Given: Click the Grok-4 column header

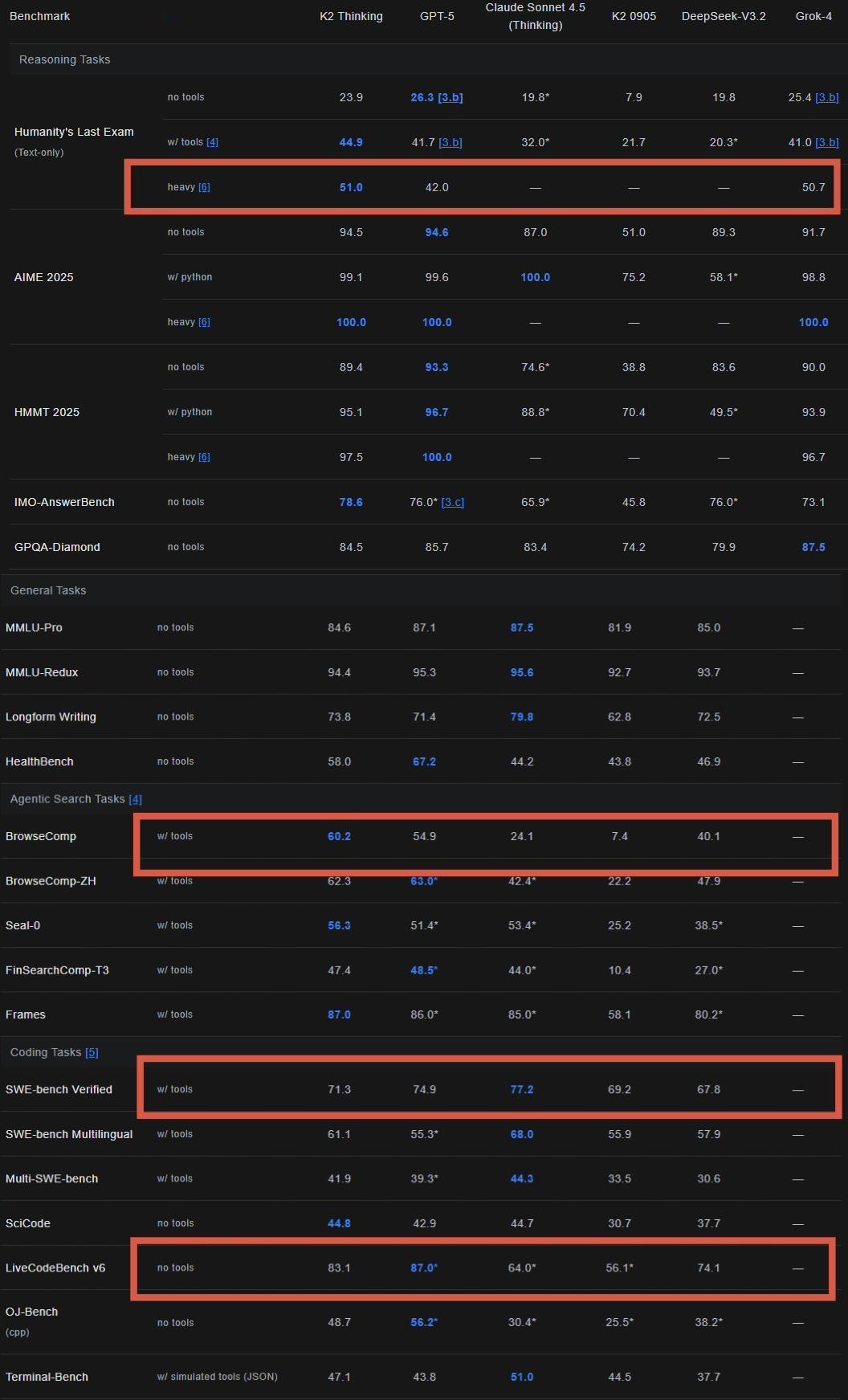Looking at the screenshot, I should [813, 16].
